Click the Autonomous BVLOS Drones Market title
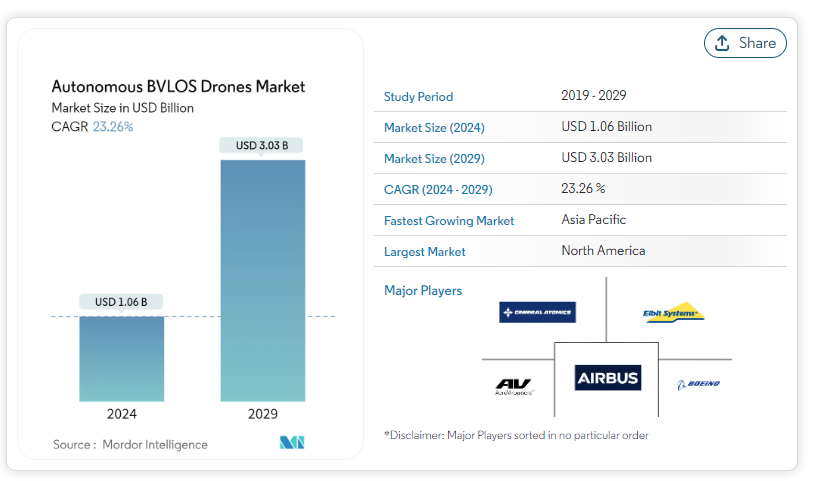814x481 pixels. 178,87
